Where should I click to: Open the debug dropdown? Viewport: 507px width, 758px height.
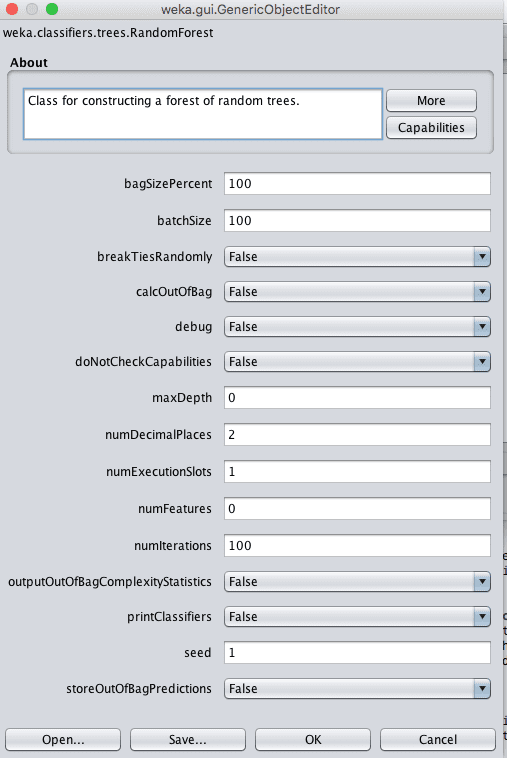[357, 327]
